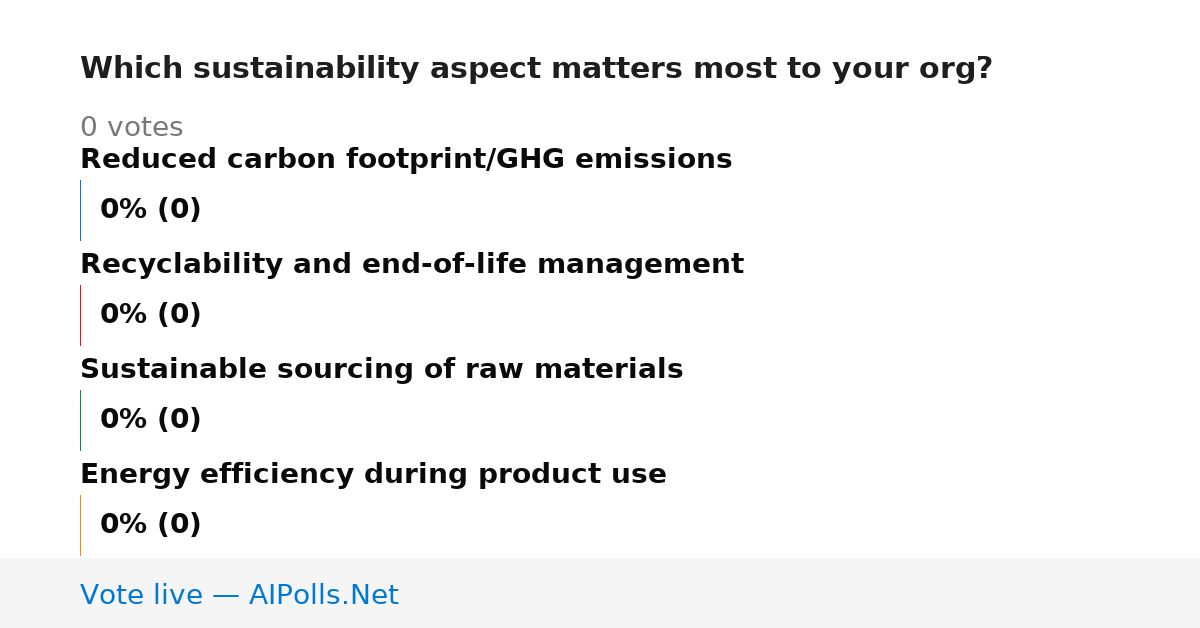Click the 0% (0) result under sustainable sourcing
Viewport: 1200px width, 628px height.
151,420
